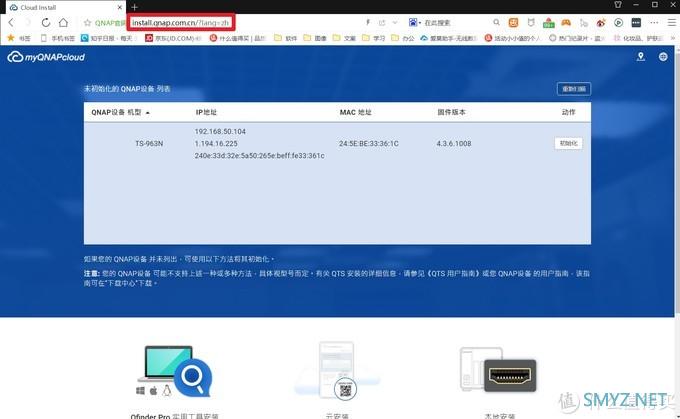Select the TS-963N device row
This screenshot has height=419, width=680.
(337, 144)
